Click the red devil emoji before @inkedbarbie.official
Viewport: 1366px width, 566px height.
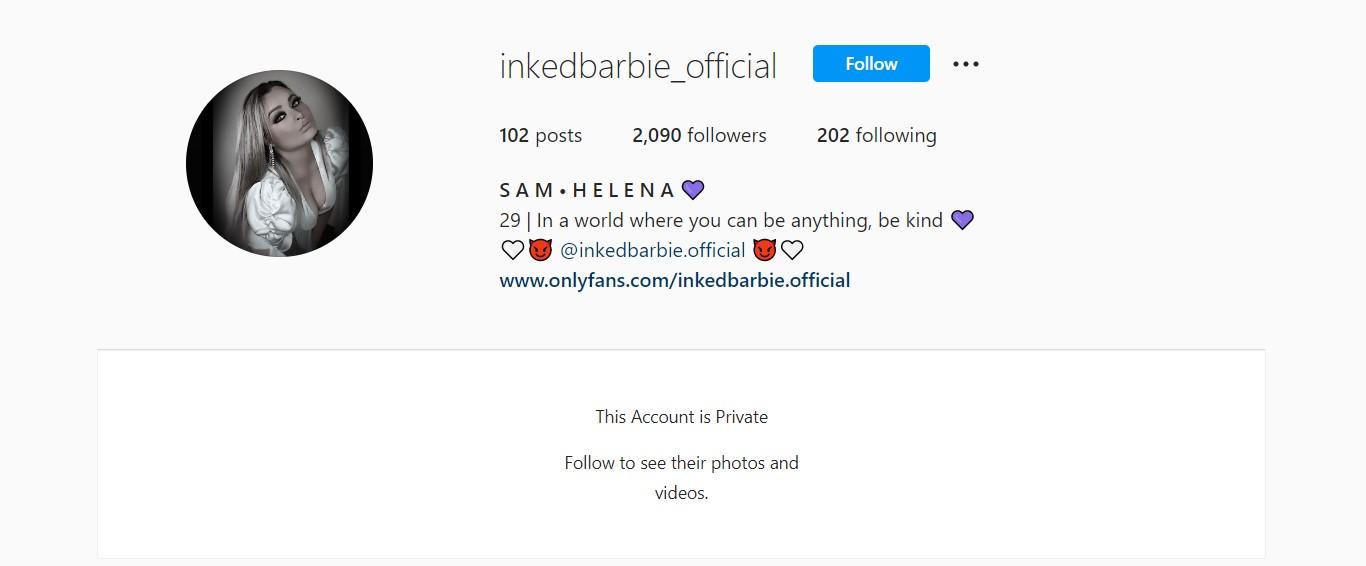point(540,250)
